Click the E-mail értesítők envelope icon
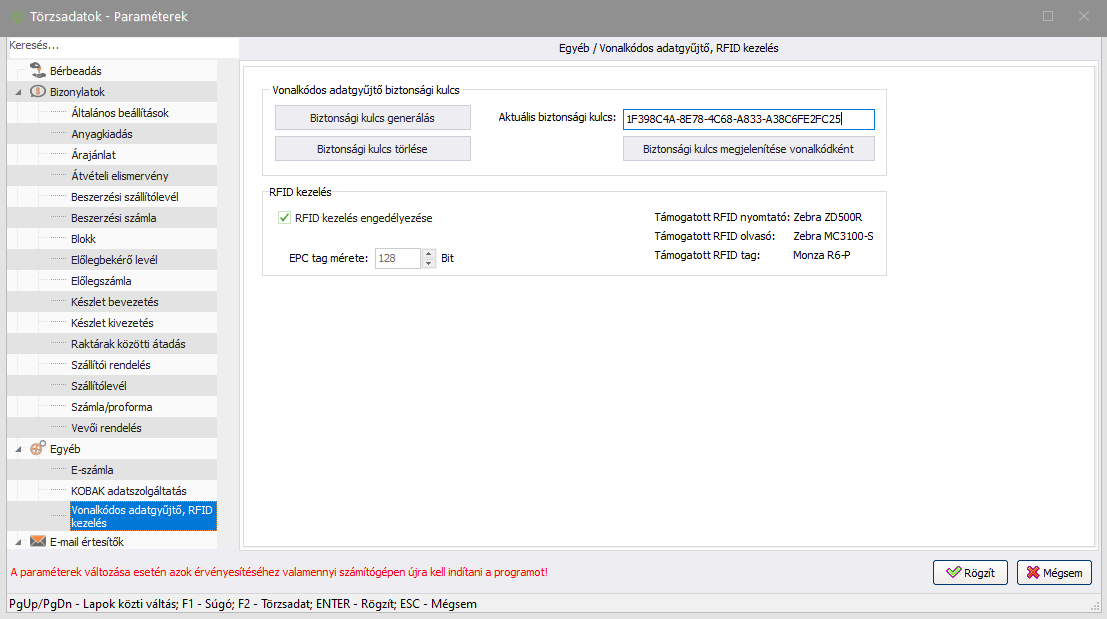 click(38, 542)
